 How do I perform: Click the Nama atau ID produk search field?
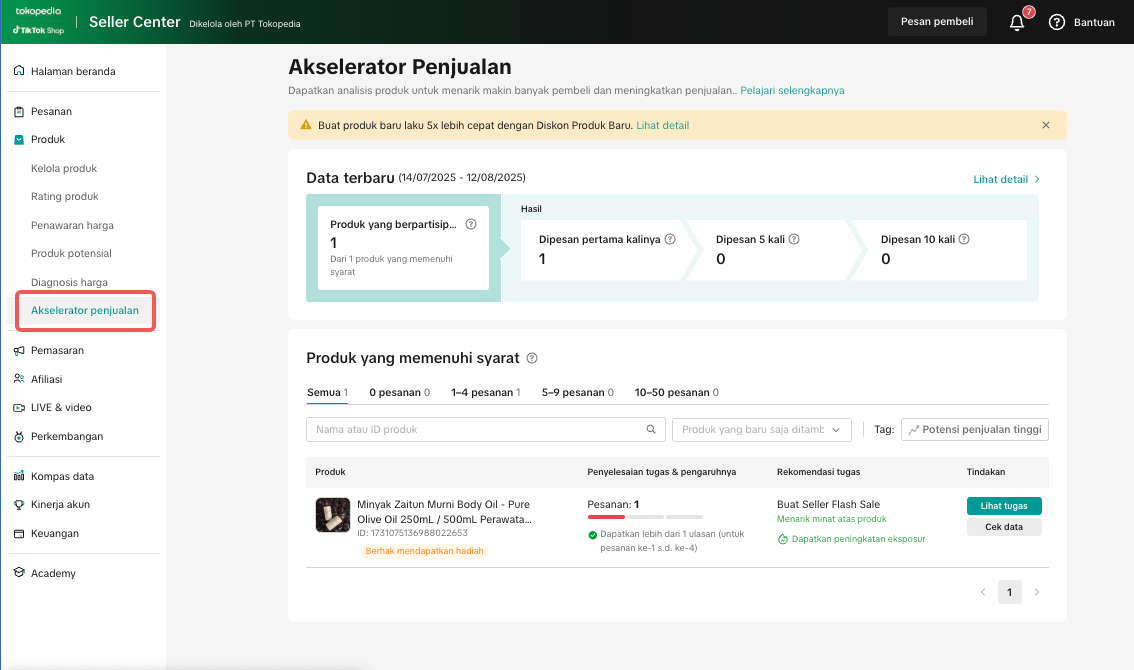click(x=475, y=429)
